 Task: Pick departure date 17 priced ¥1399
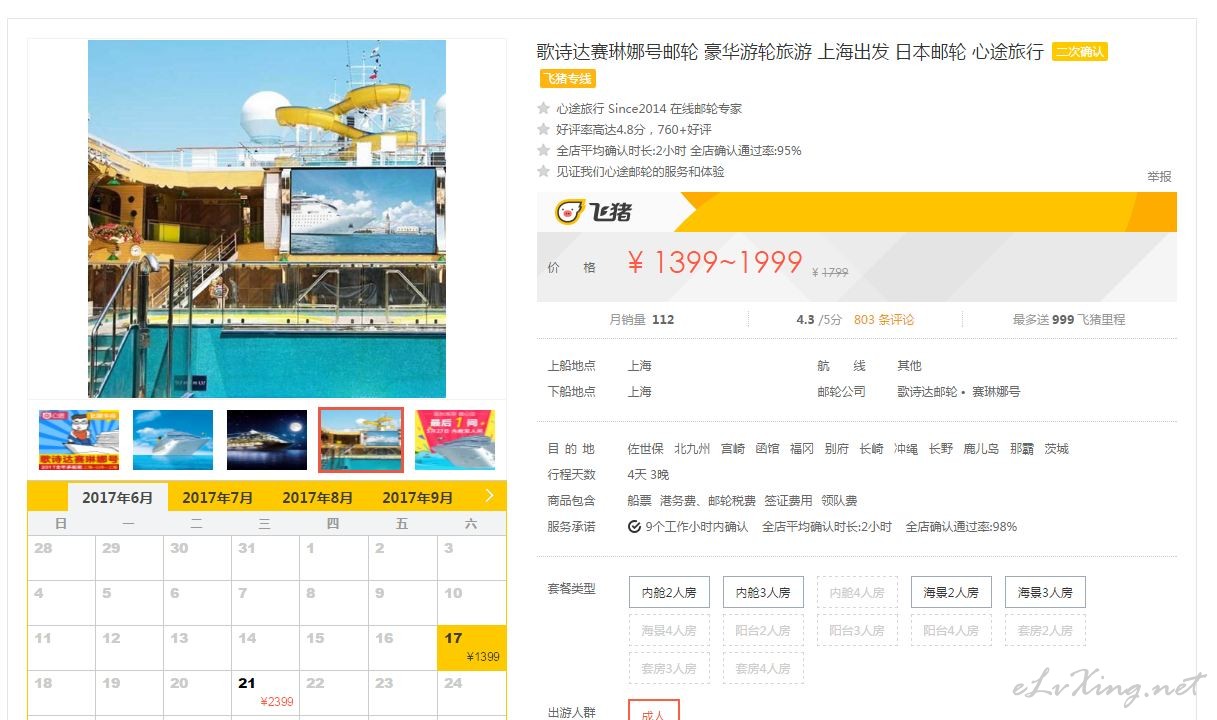click(x=472, y=648)
